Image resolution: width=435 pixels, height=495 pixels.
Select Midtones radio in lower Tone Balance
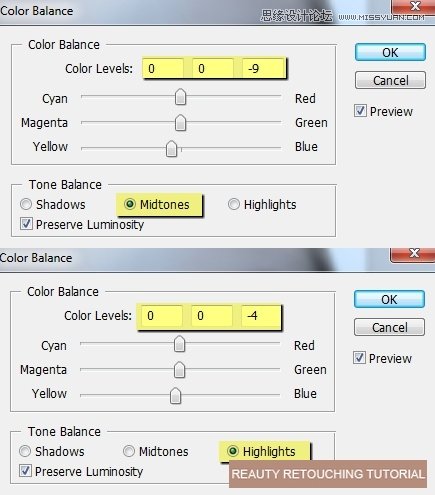[x=129, y=451]
